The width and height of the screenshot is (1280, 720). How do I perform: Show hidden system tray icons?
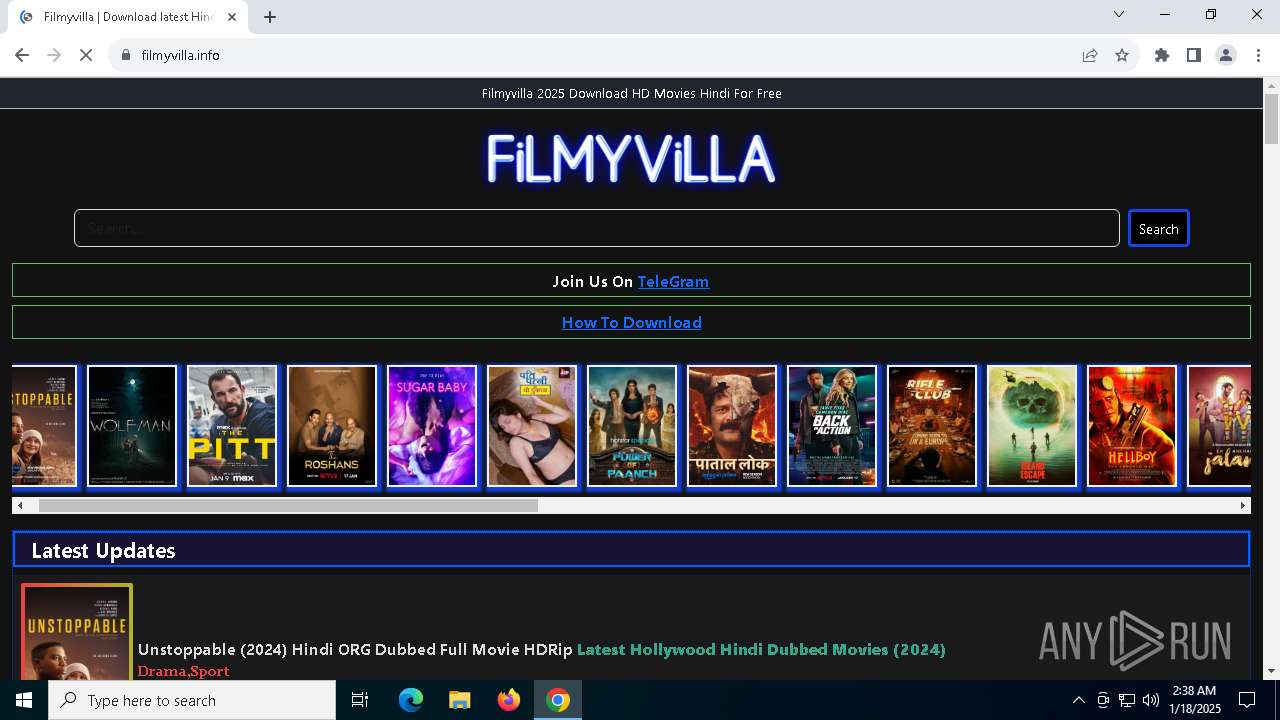1078,700
